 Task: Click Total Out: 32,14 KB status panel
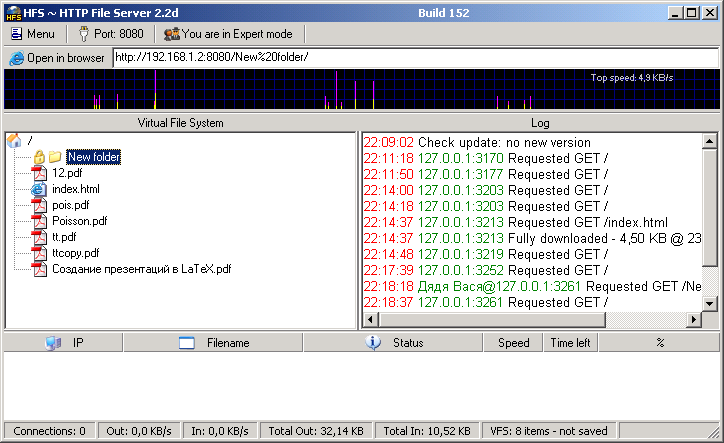click(316, 431)
